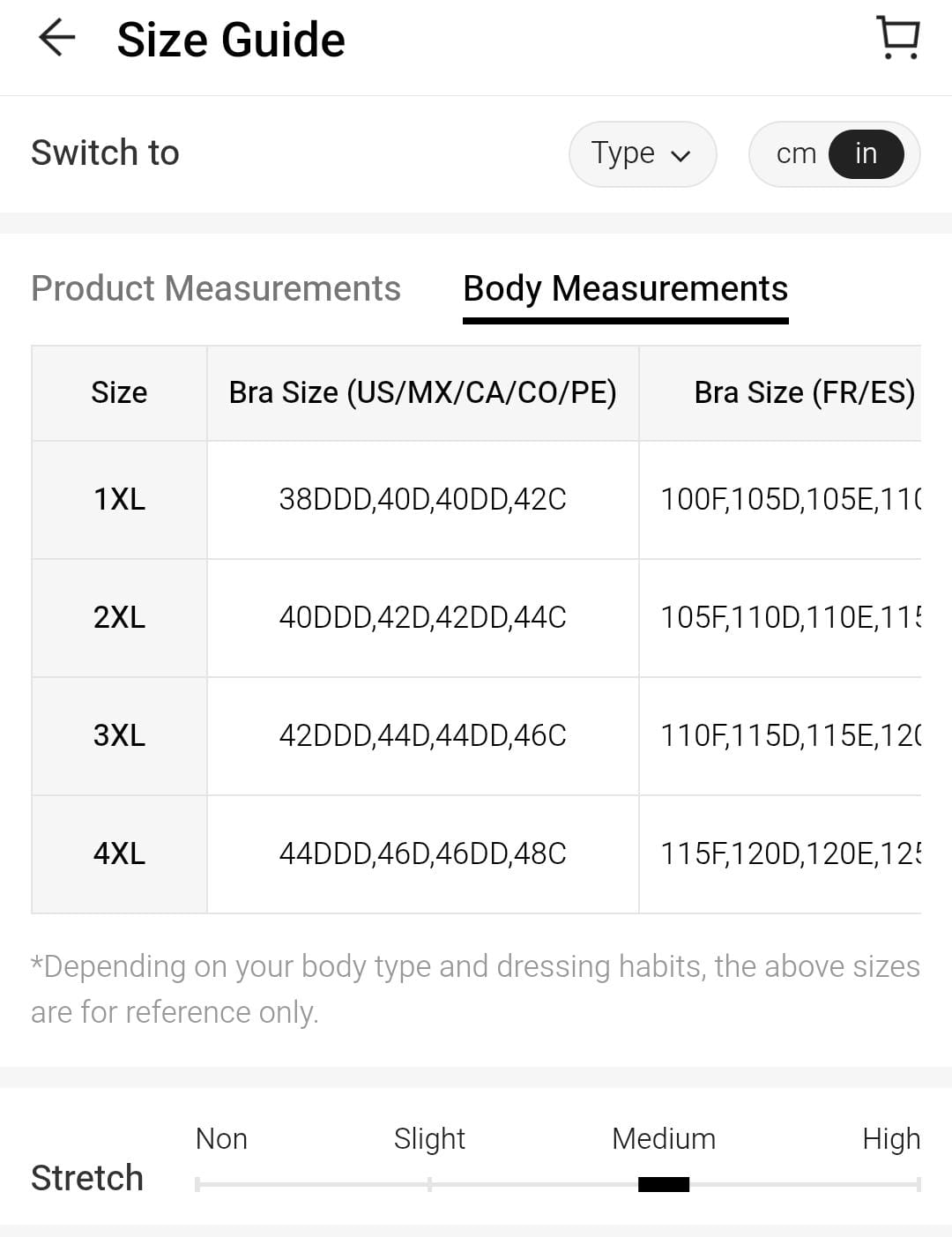Select the 4XL size row
The image size is (952, 1237).
tap(119, 853)
